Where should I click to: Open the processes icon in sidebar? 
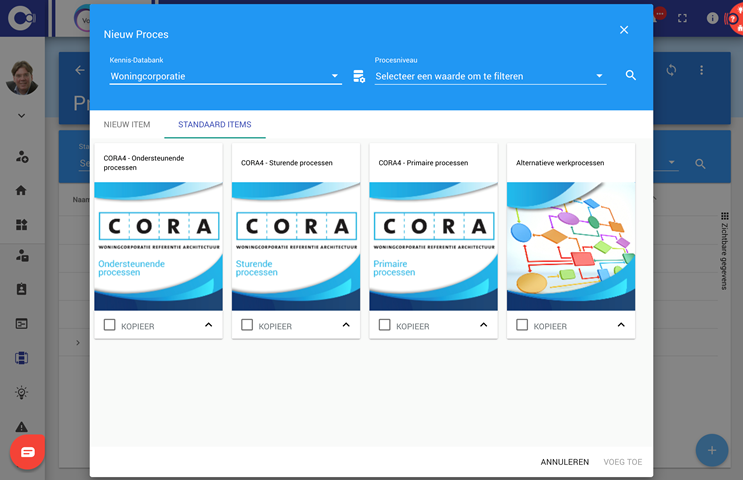pyautogui.click(x=21, y=358)
